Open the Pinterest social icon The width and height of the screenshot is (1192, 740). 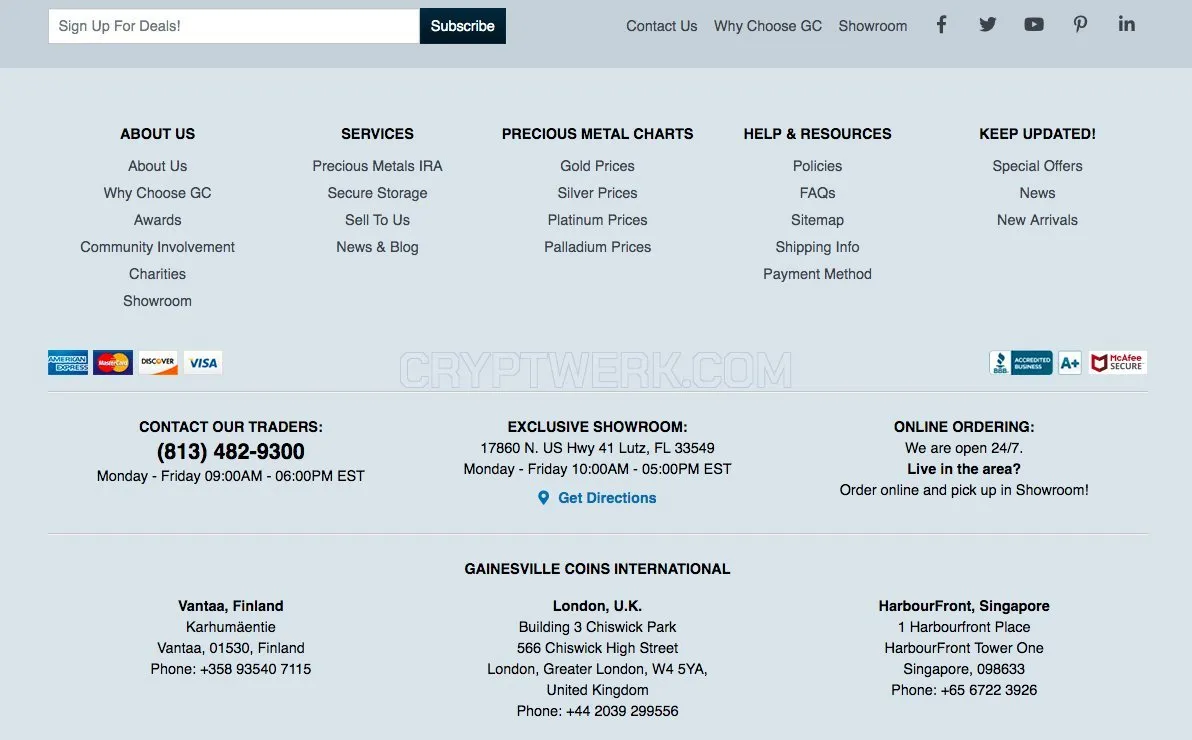[1080, 24]
